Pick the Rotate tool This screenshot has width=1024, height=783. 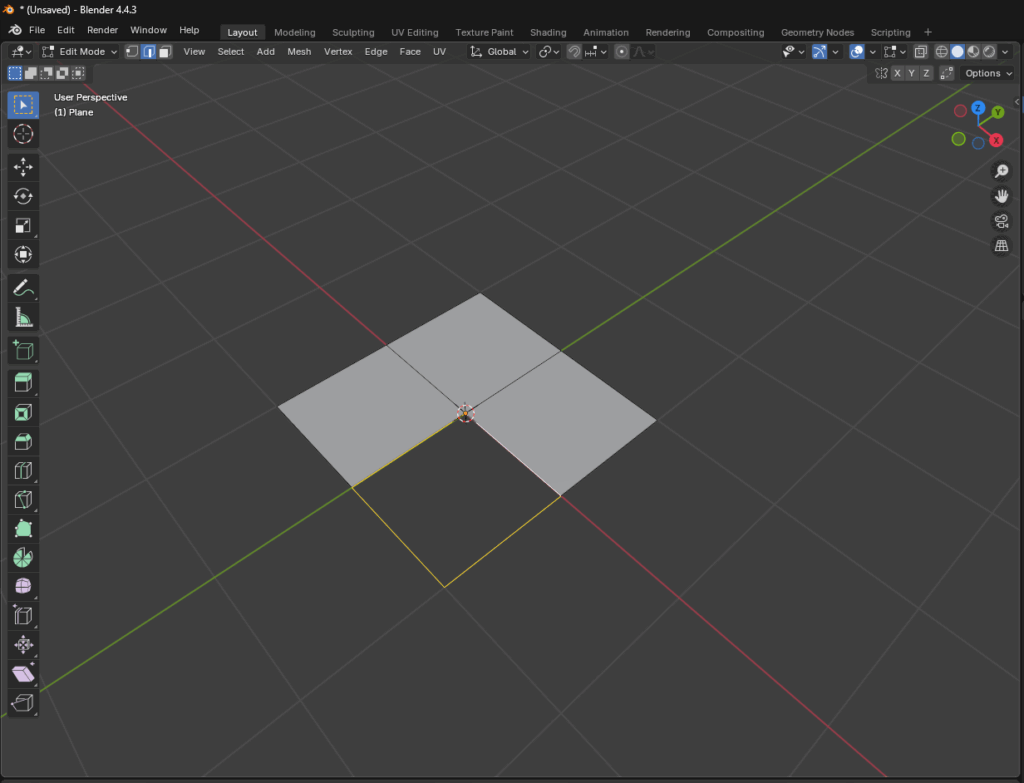[23, 197]
